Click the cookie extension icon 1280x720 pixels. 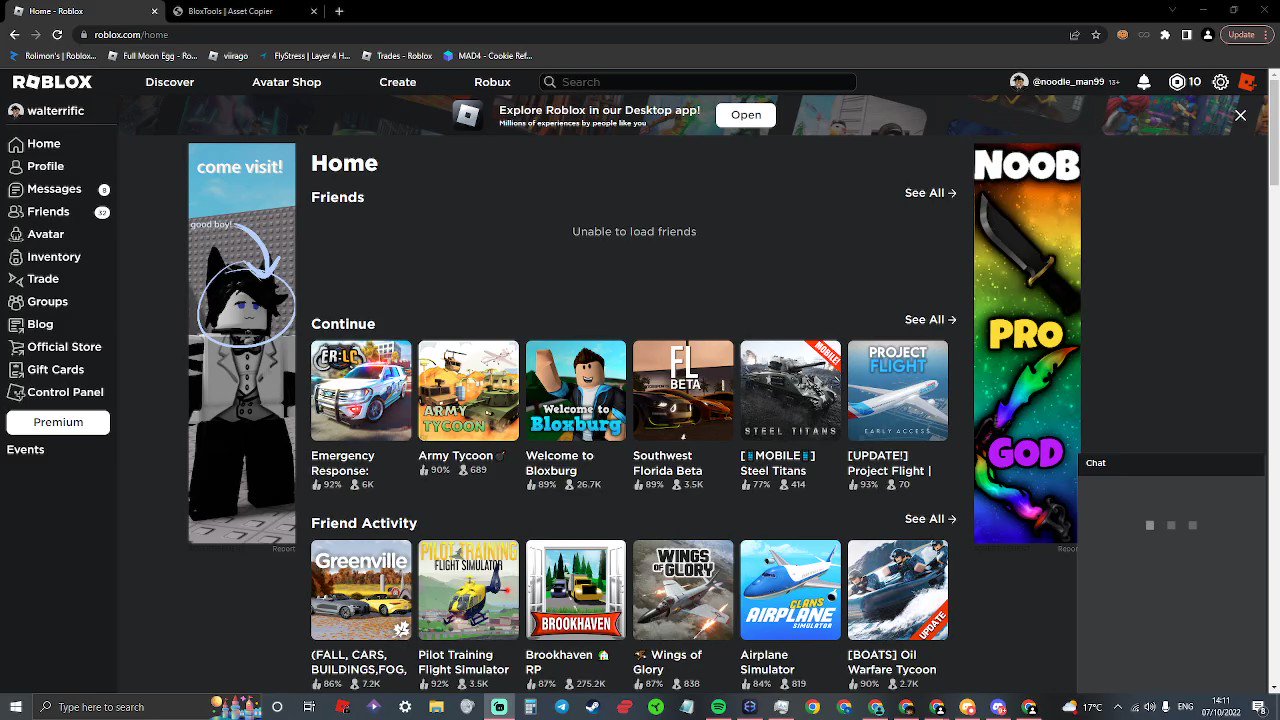coord(1122,34)
